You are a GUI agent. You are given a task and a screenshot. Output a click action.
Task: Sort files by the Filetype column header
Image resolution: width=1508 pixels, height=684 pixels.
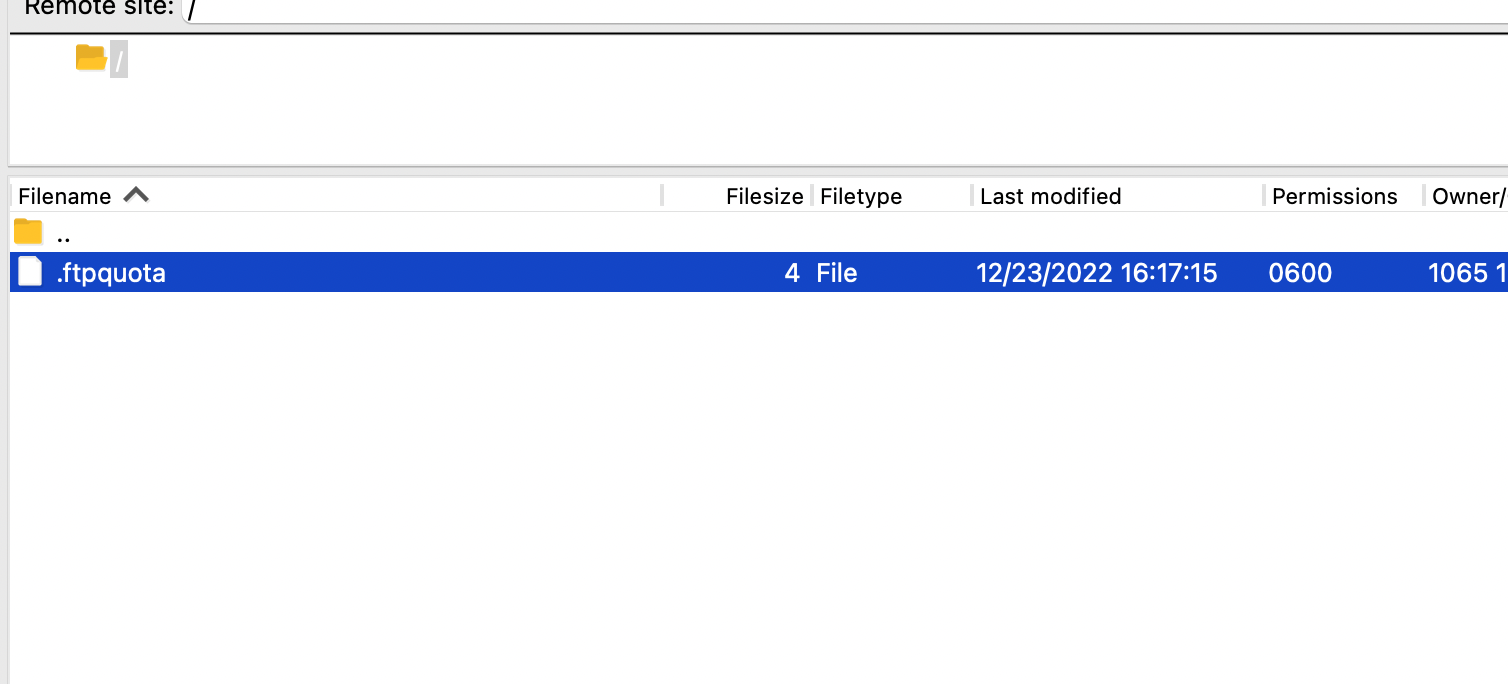click(x=861, y=196)
